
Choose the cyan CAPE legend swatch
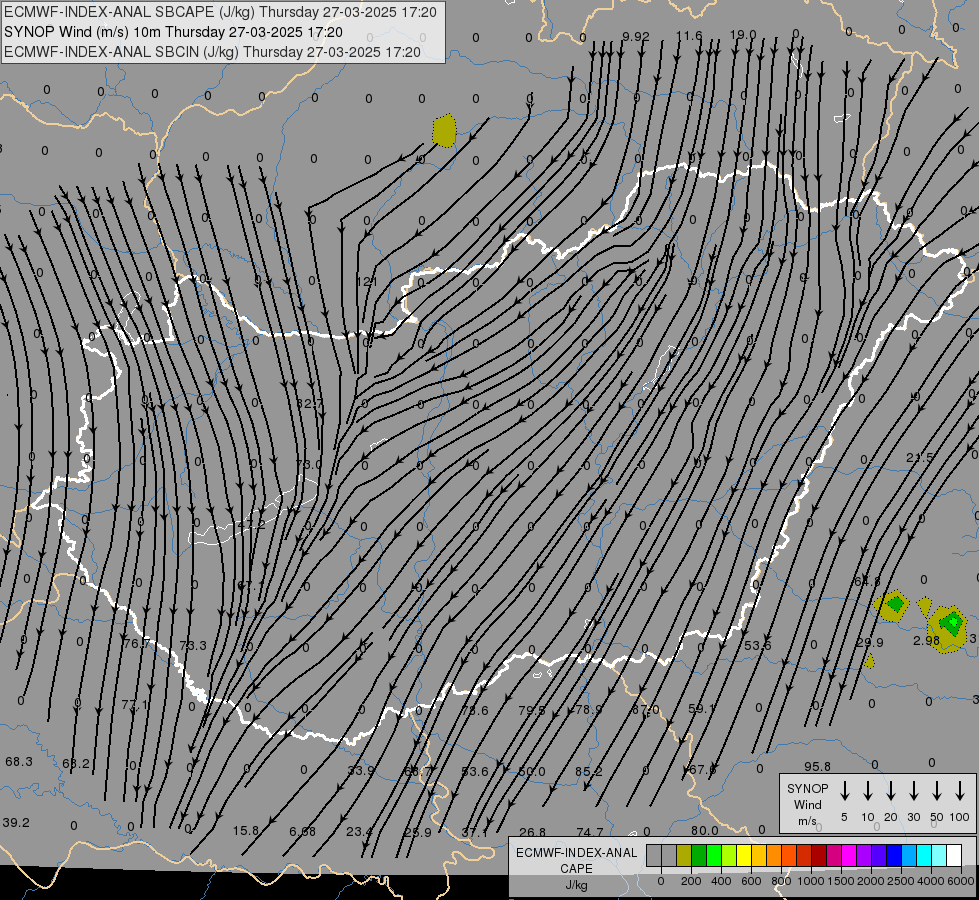click(x=923, y=856)
